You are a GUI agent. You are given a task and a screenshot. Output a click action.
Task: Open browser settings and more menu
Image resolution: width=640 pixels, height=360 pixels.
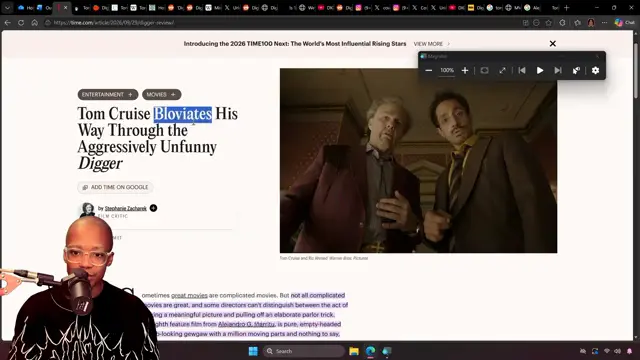click(604, 23)
